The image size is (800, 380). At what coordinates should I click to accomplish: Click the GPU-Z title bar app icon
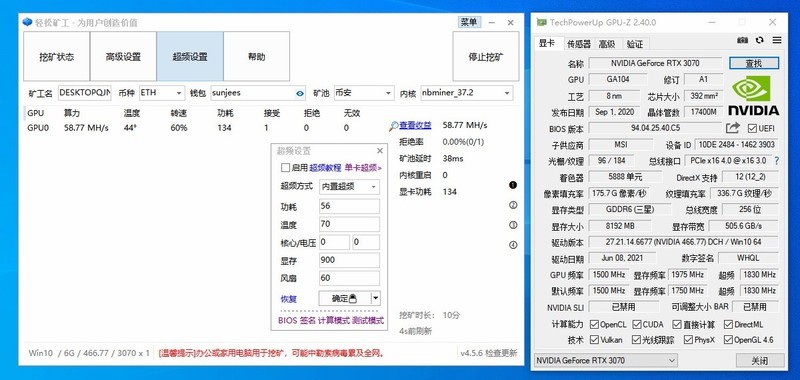(x=541, y=22)
